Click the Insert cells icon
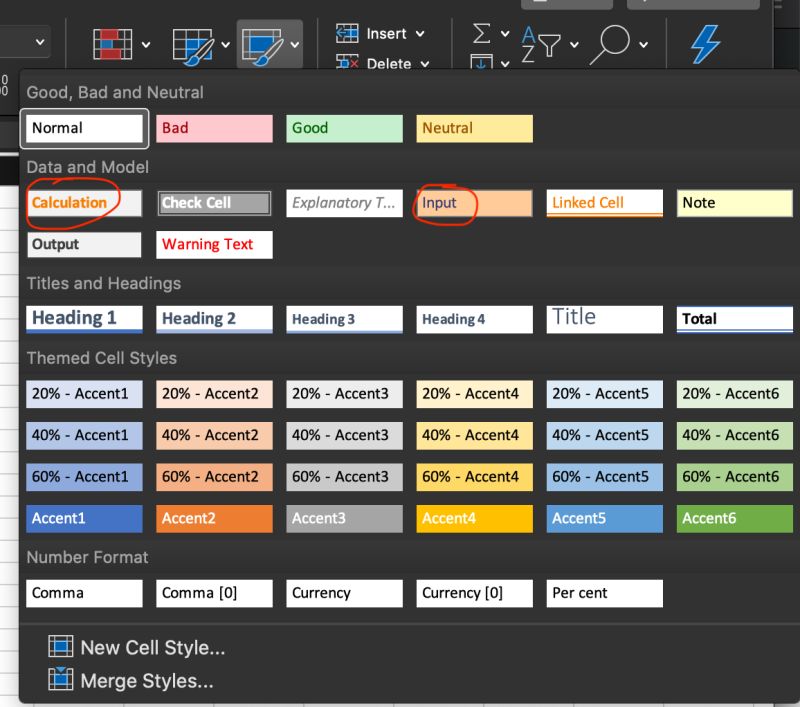 click(x=346, y=32)
